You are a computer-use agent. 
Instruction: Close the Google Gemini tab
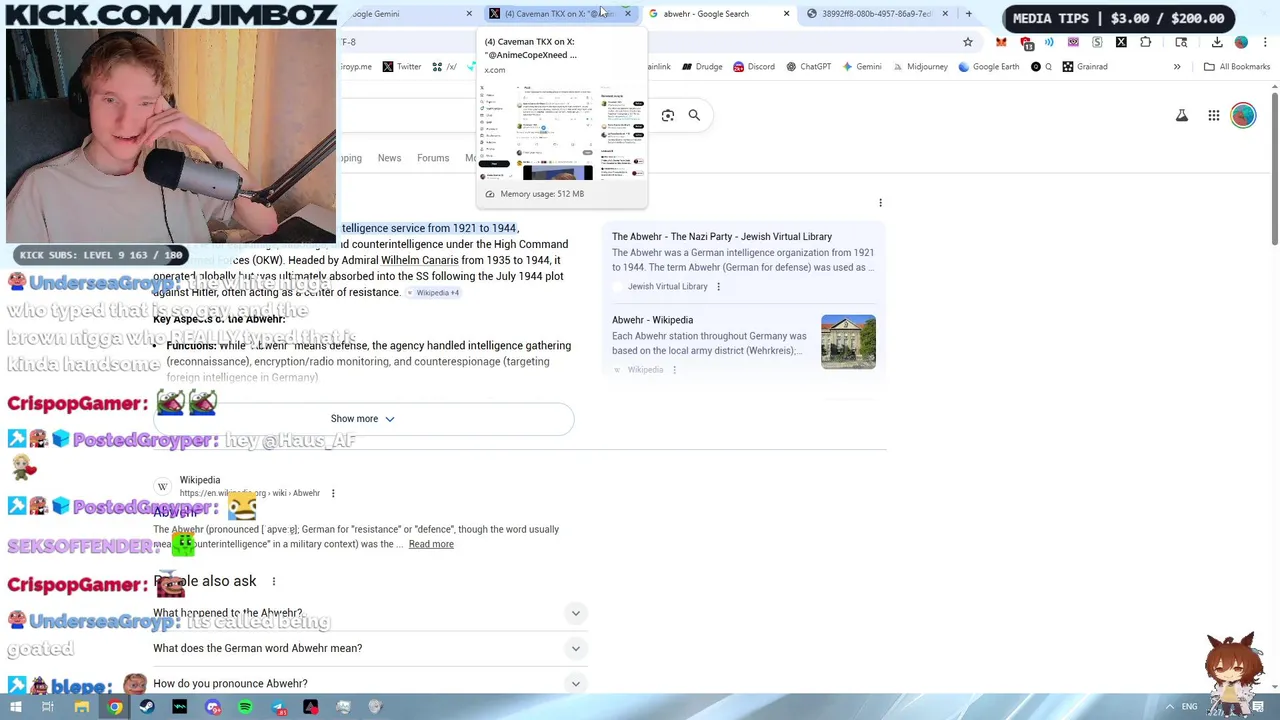point(469,14)
